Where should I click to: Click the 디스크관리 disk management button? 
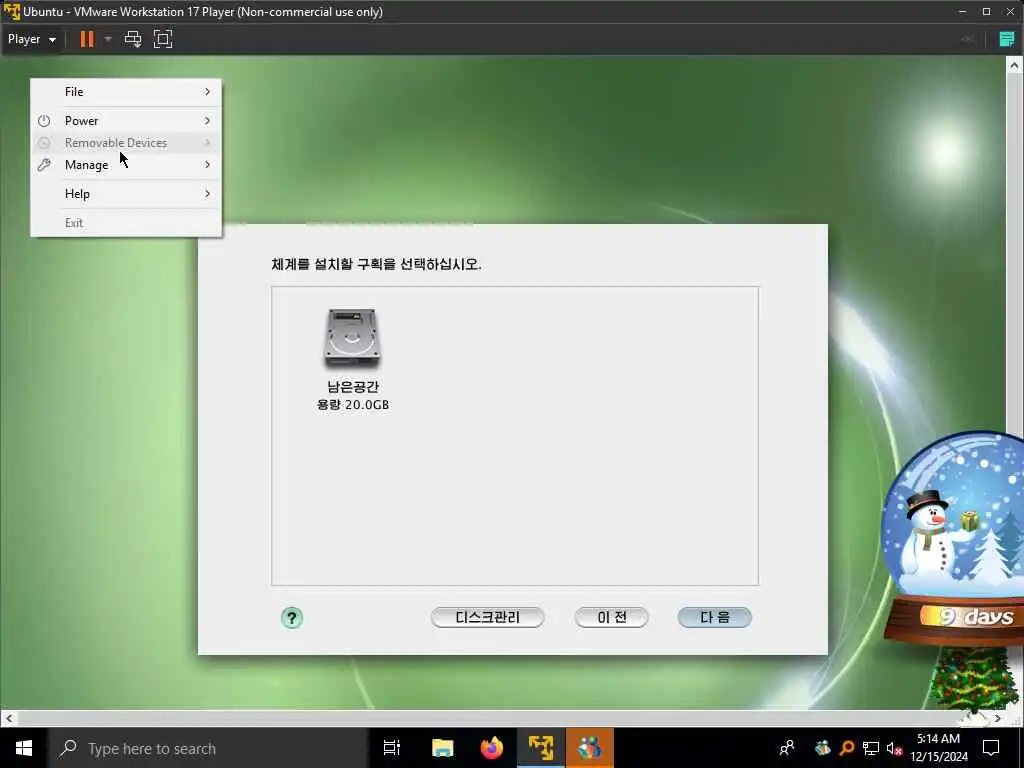pos(487,617)
